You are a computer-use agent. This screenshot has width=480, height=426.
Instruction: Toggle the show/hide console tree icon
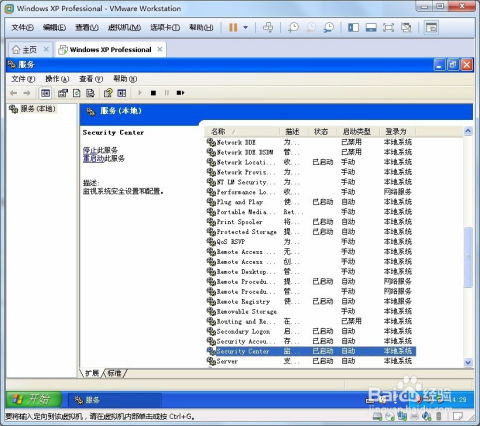(45, 93)
